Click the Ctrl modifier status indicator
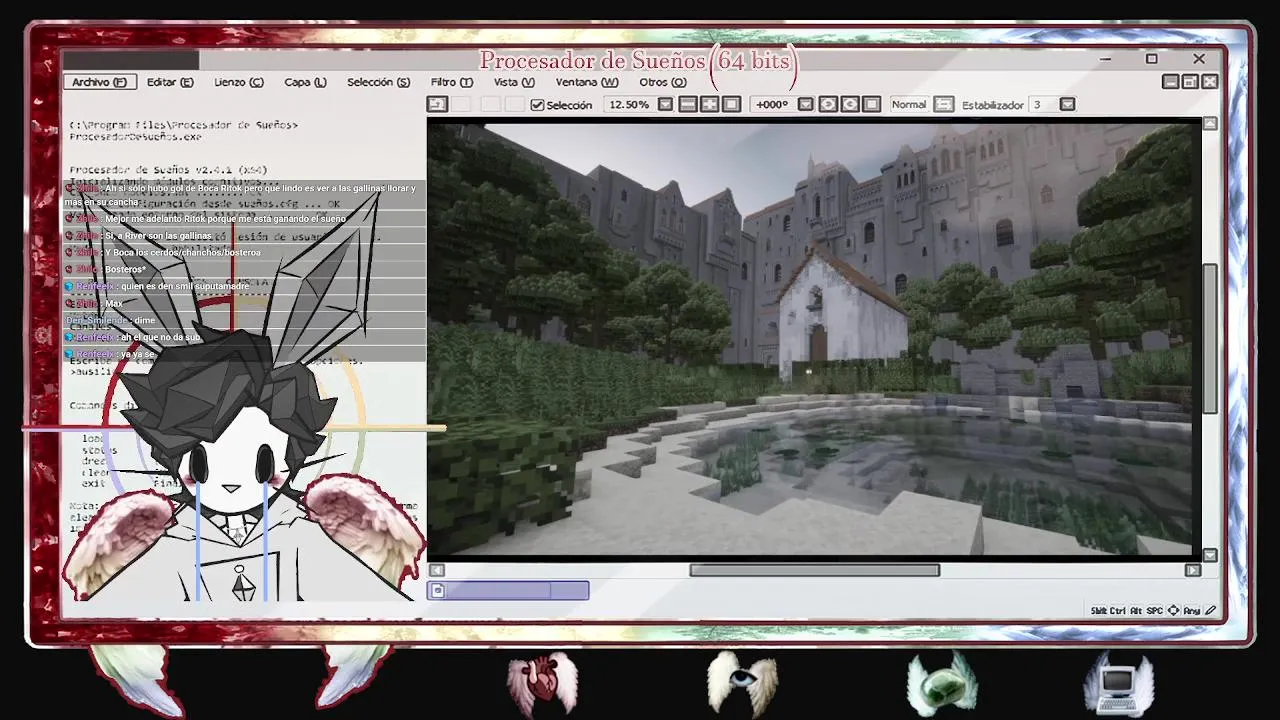The width and height of the screenshot is (1280, 720). tap(1117, 610)
